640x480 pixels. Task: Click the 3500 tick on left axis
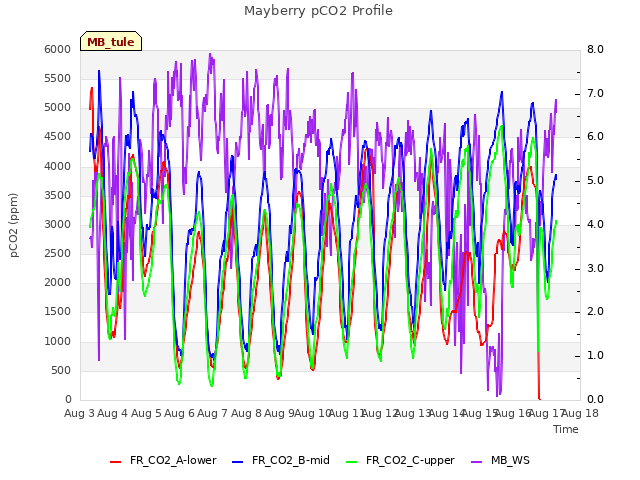(x=58, y=195)
